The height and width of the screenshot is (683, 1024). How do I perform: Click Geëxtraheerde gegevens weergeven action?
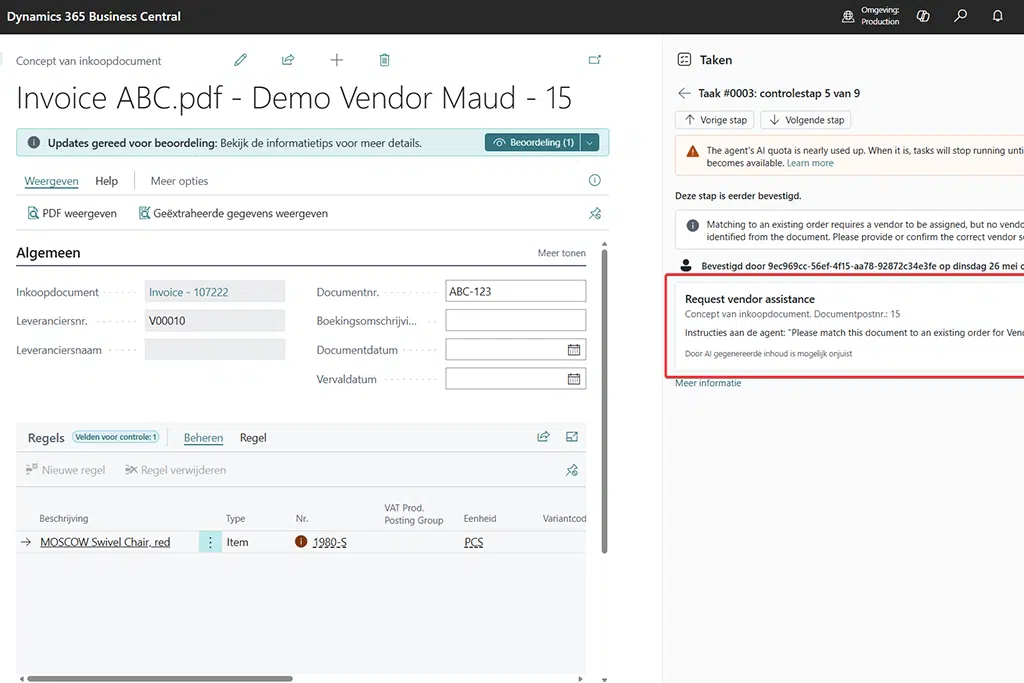(x=233, y=214)
